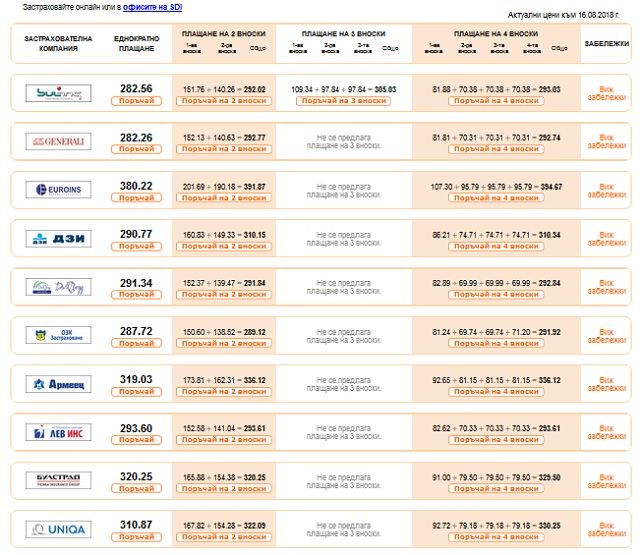
Task: View notes for the ЛЕВ ИНС row
Action: (607, 432)
